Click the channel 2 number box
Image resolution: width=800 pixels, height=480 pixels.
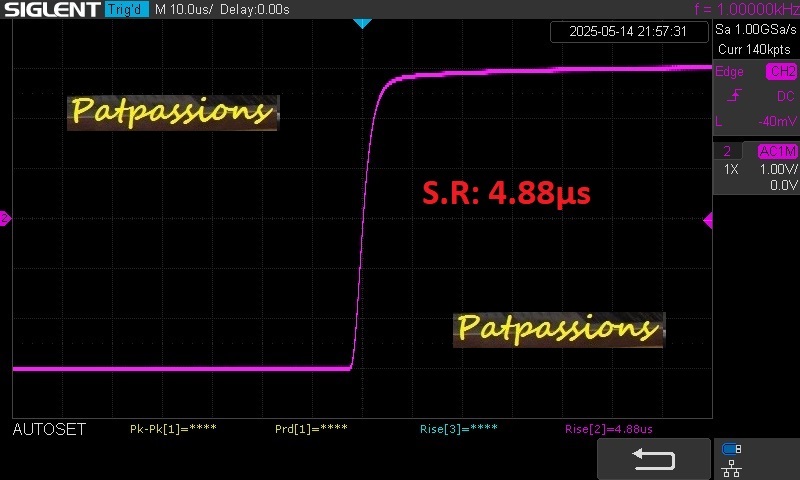tap(727, 151)
